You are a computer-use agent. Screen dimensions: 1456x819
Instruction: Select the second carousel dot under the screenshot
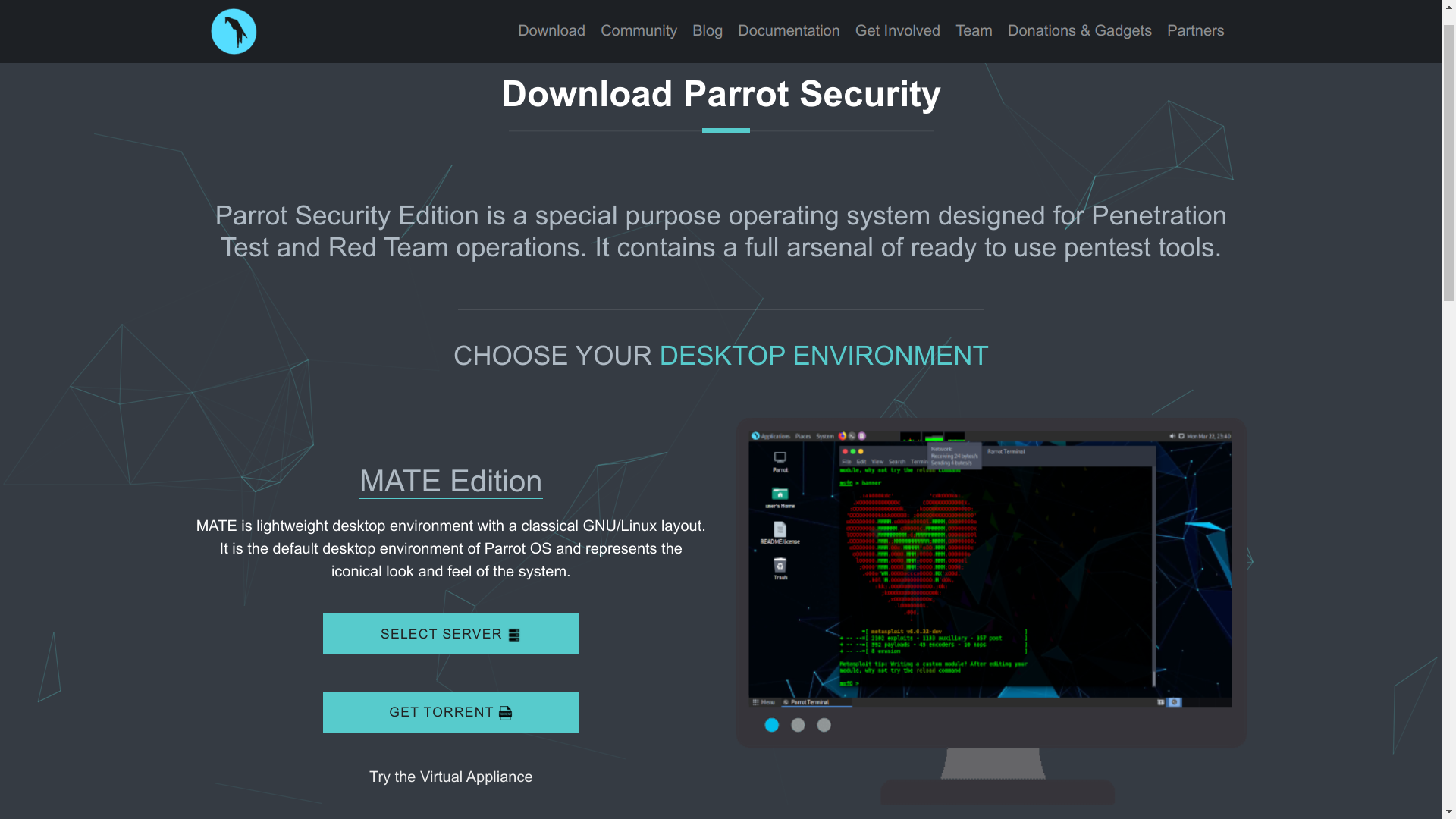click(798, 725)
